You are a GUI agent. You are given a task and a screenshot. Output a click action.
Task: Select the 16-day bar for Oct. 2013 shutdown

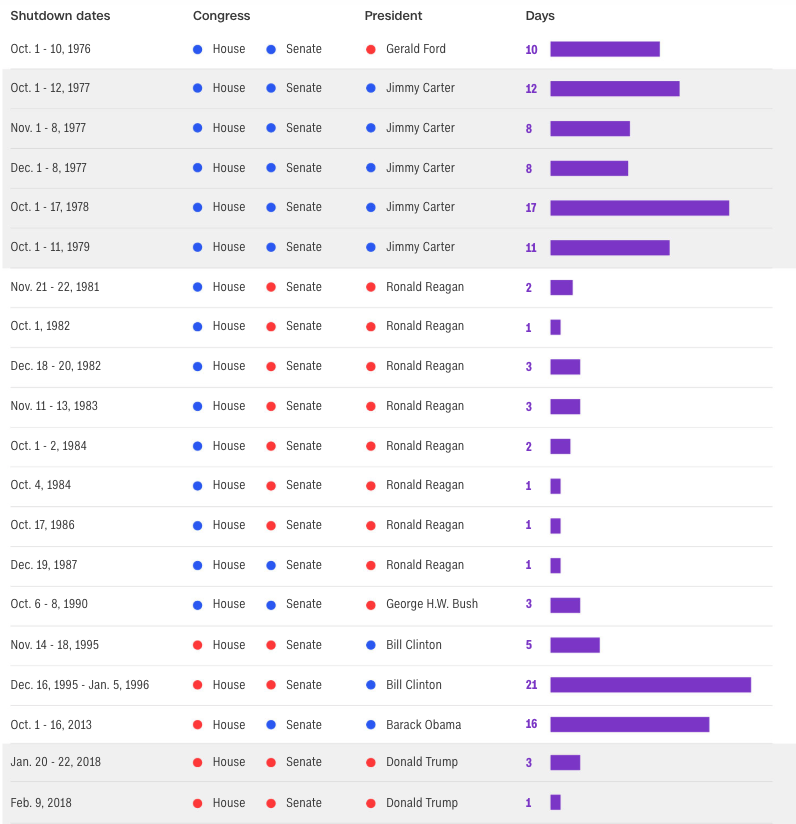coord(629,724)
